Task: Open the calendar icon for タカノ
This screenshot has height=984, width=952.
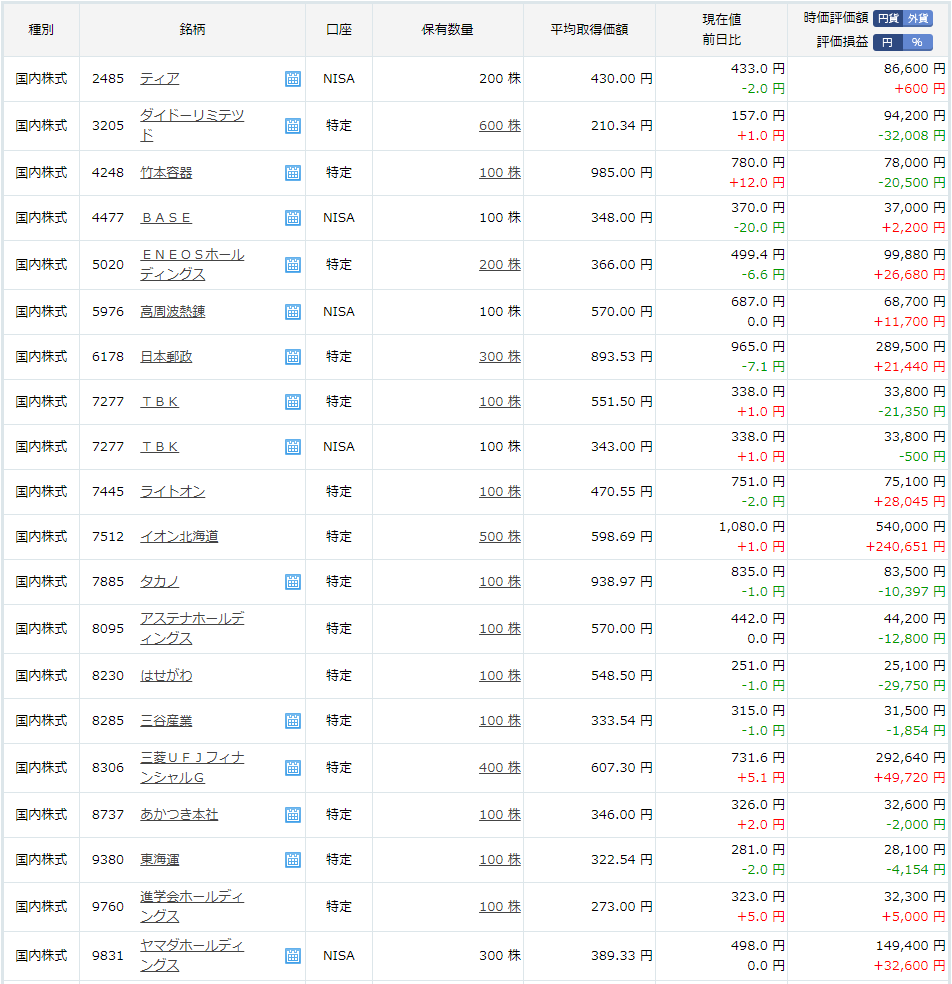Action: pos(293,582)
